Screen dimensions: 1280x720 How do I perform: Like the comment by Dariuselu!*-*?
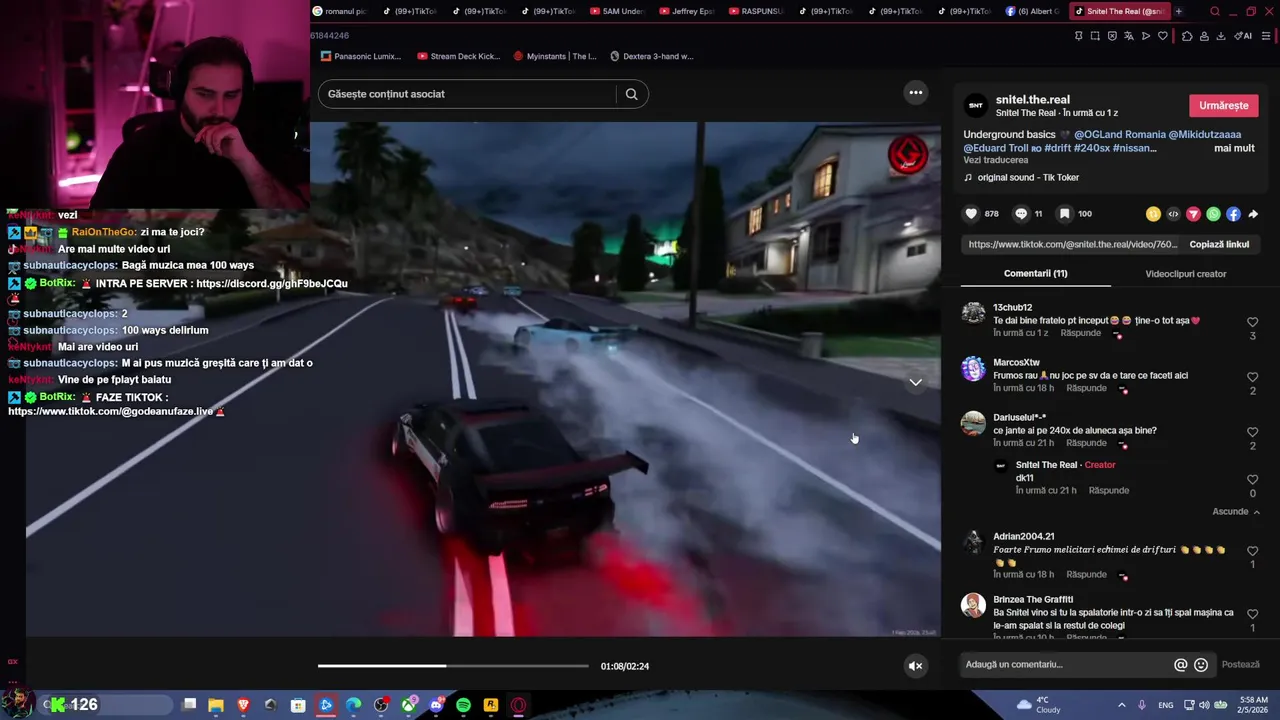1252,432
